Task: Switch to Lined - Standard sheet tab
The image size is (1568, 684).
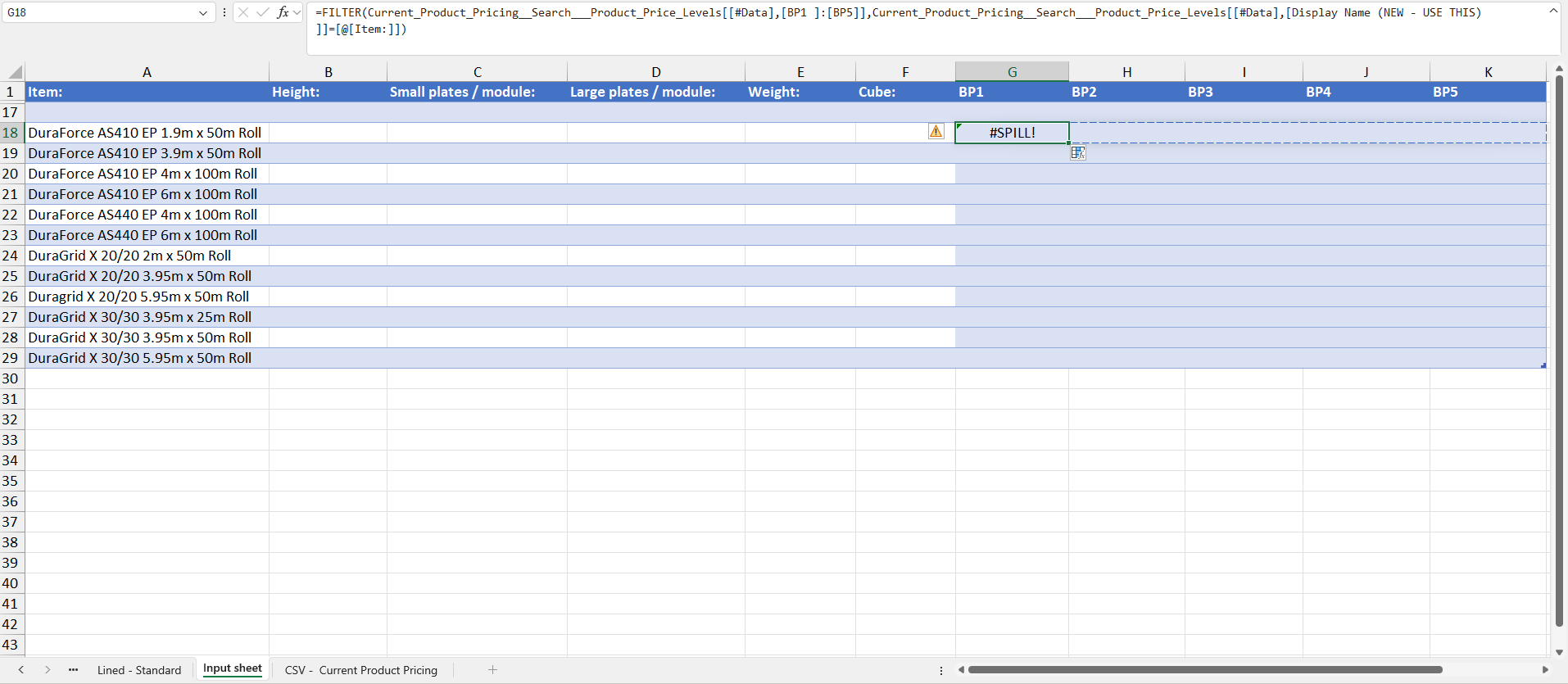Action: pos(139,670)
